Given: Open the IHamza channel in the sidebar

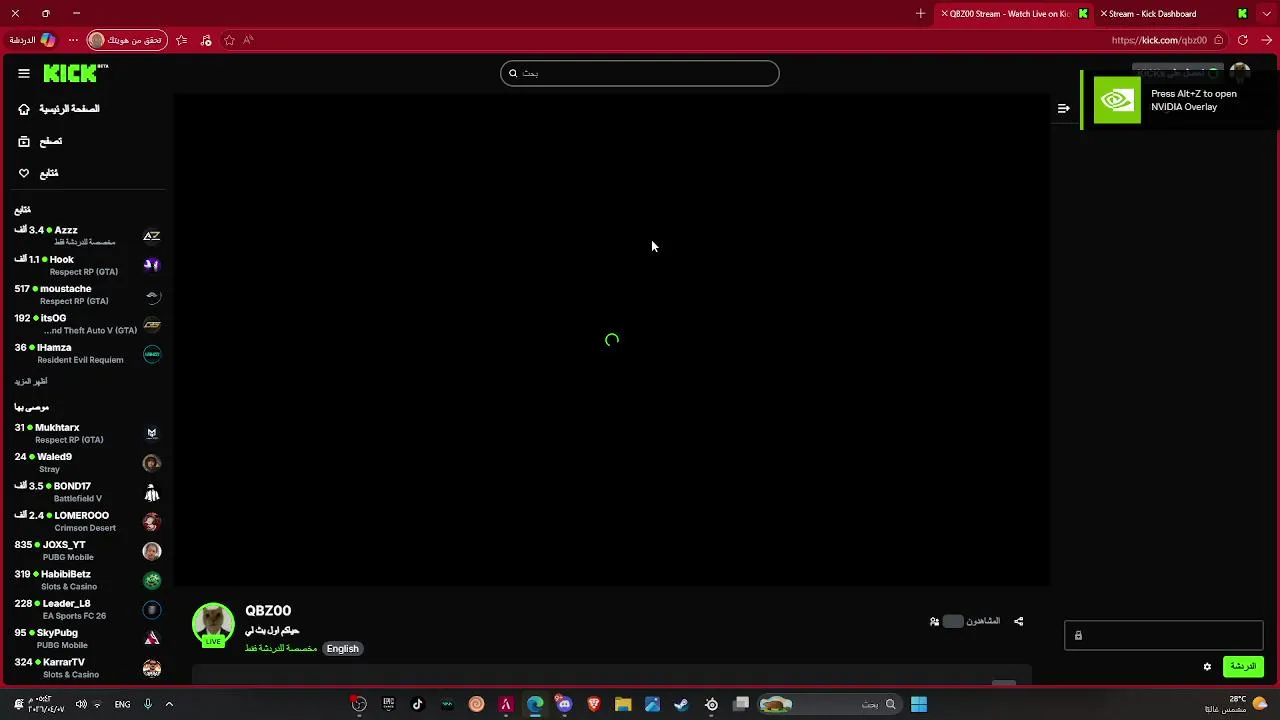Looking at the screenshot, I should pos(88,353).
